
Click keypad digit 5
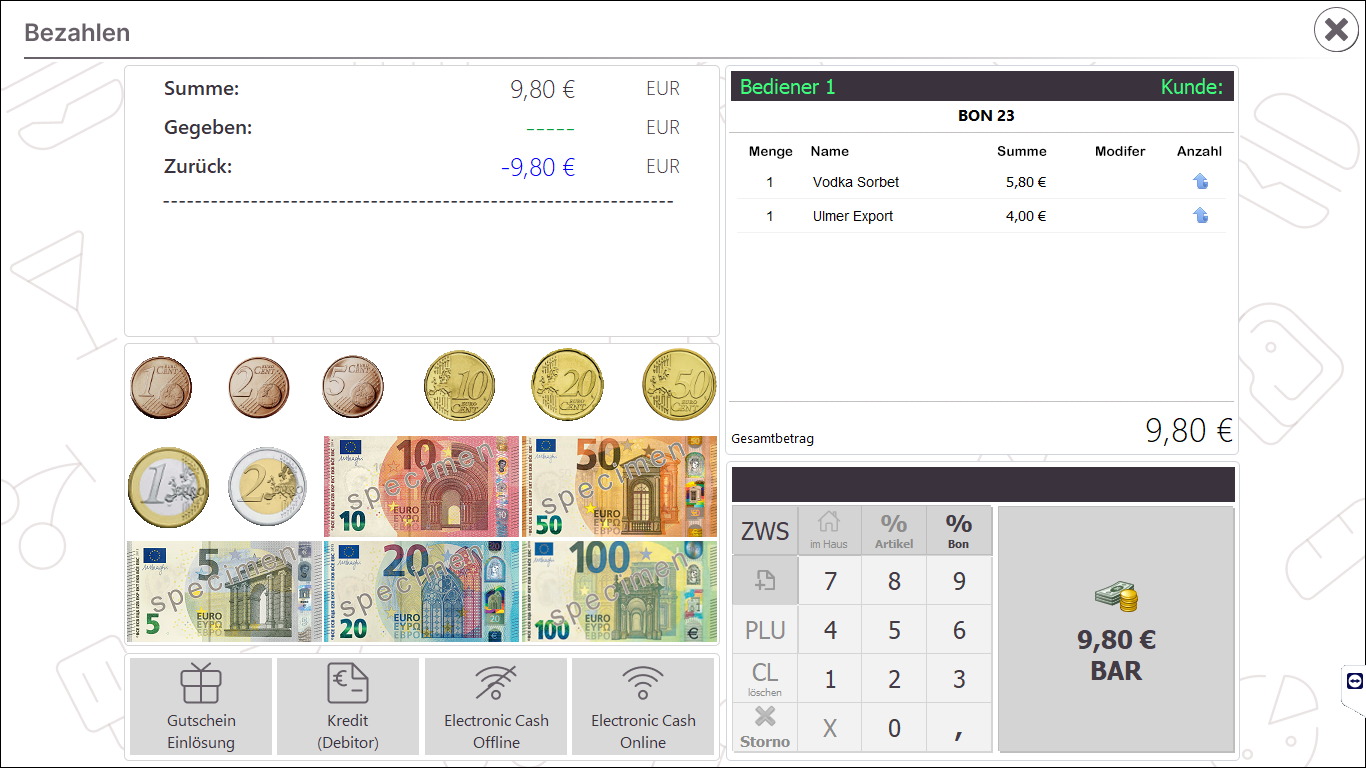894,630
